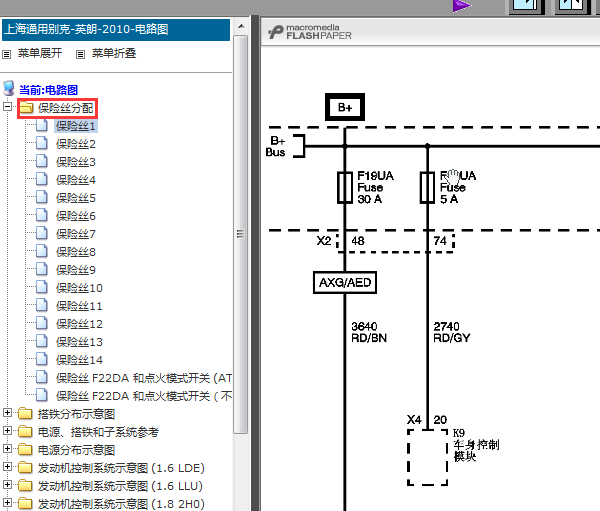Click the 保险丝2 document page icon
Image resolution: width=600 pixels, height=511 pixels.
click(x=42, y=143)
